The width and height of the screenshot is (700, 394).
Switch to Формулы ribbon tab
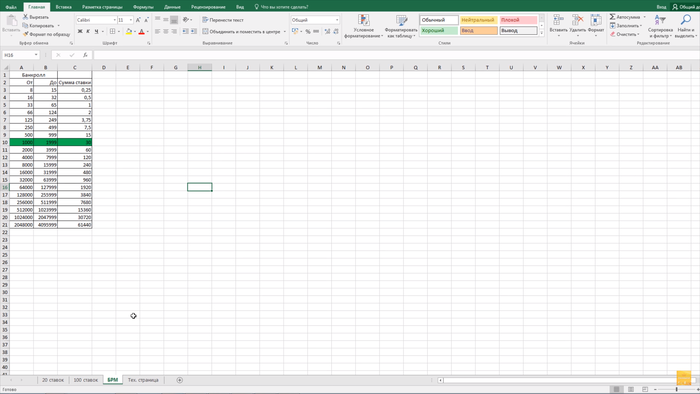(143, 7)
